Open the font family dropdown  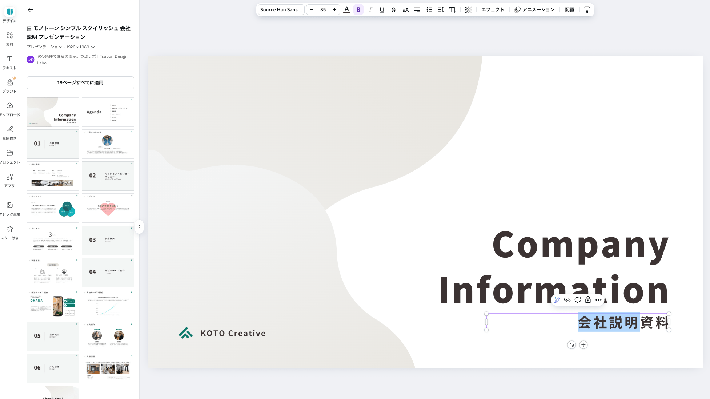279,10
